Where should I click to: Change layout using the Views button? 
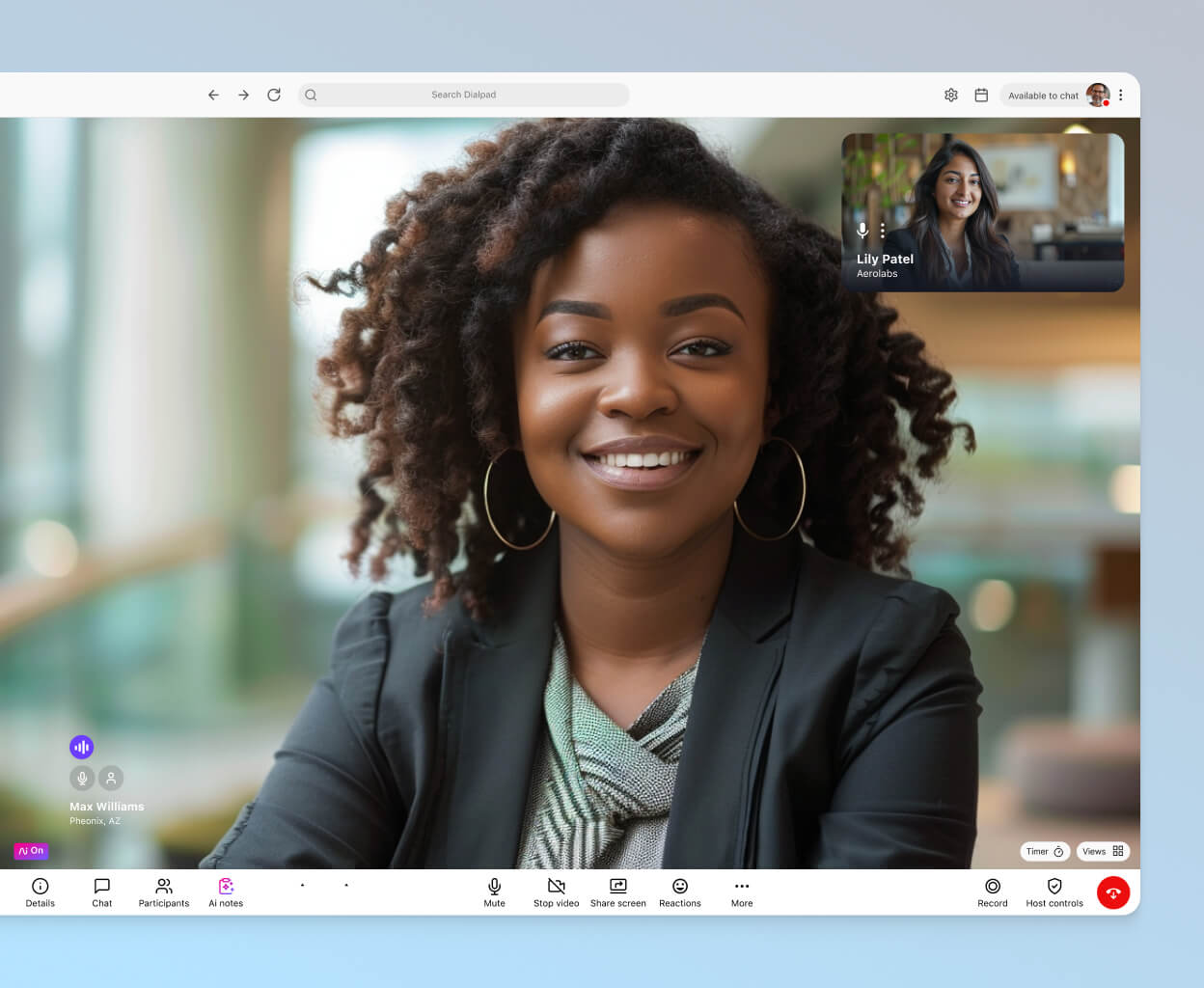tap(1101, 851)
